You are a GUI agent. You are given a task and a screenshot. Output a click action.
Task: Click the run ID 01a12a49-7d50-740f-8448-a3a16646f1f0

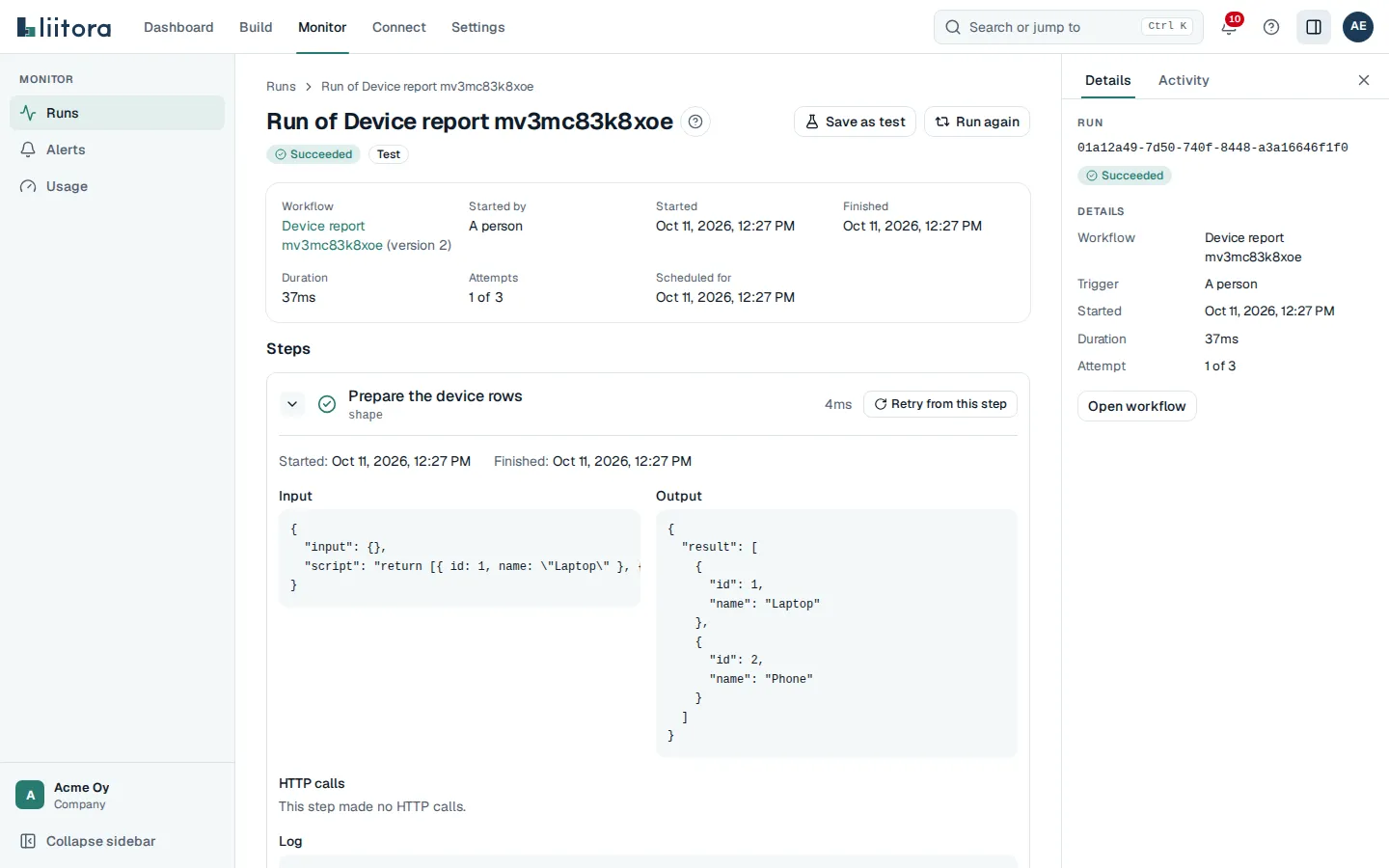coord(1212,148)
